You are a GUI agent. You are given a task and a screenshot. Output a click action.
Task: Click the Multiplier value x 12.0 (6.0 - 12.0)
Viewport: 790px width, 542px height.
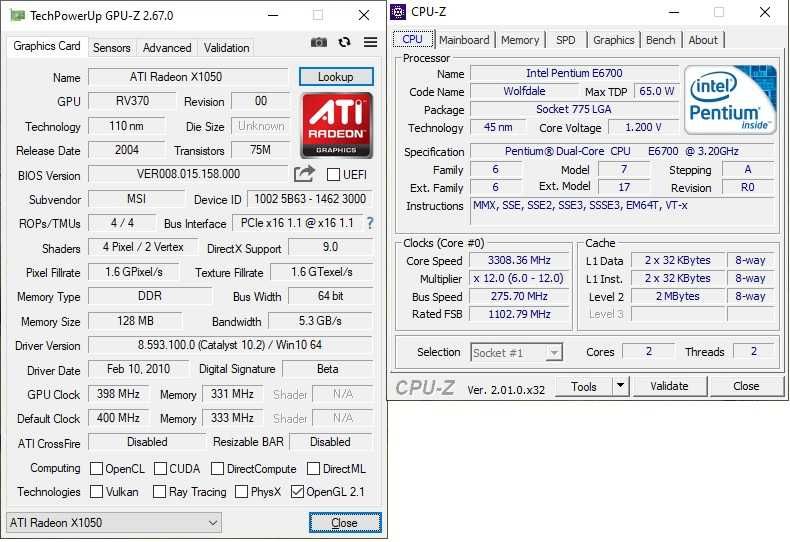click(519, 279)
